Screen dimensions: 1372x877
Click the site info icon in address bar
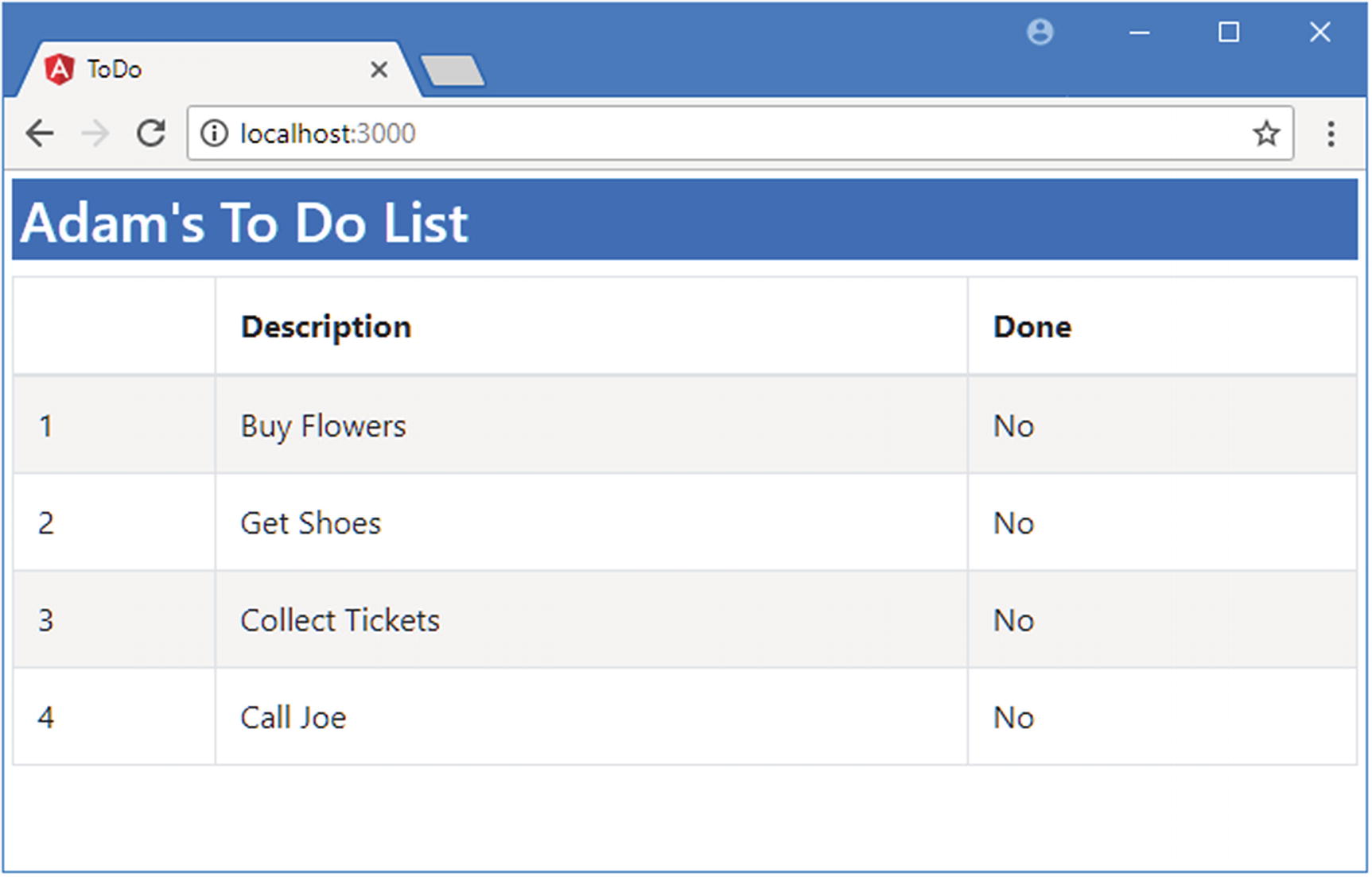click(214, 134)
